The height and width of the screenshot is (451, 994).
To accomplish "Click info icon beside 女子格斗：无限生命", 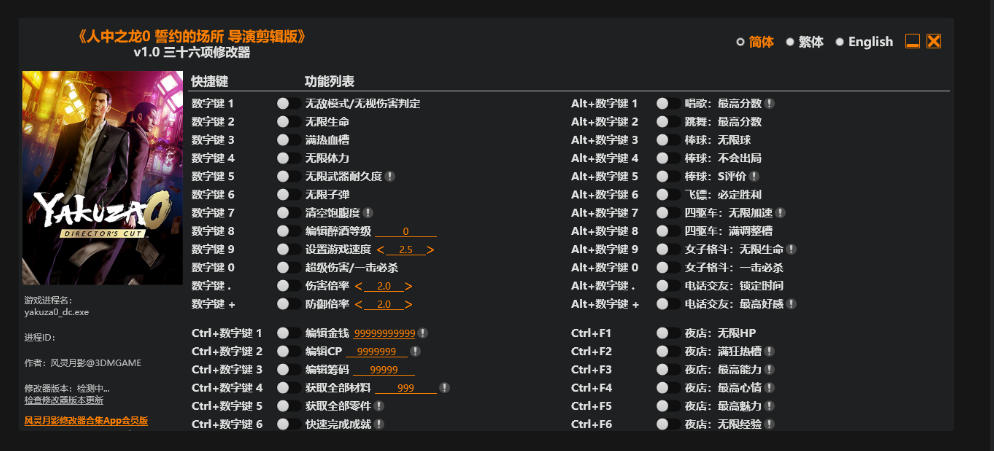I will click(791, 249).
